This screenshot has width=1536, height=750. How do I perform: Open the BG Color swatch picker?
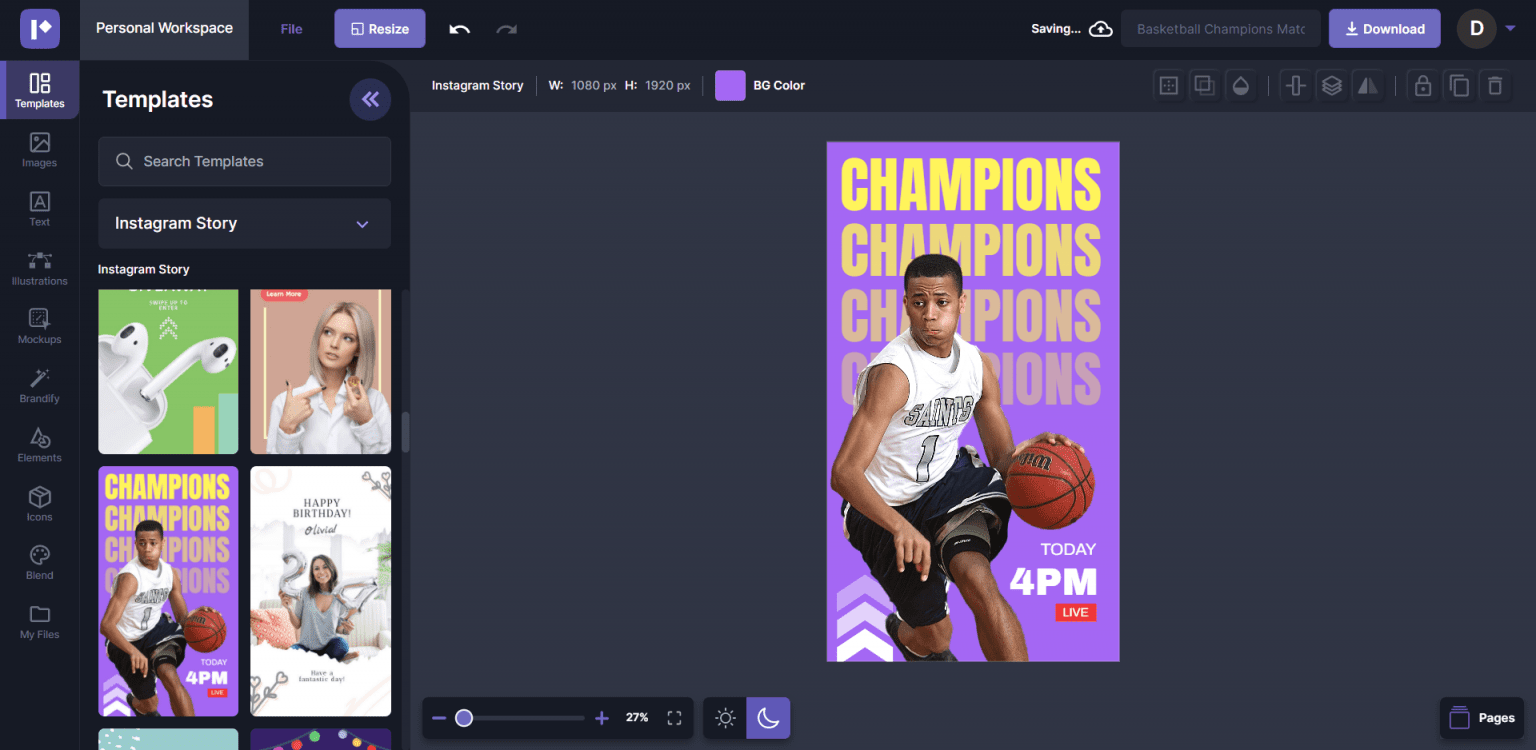(730, 85)
